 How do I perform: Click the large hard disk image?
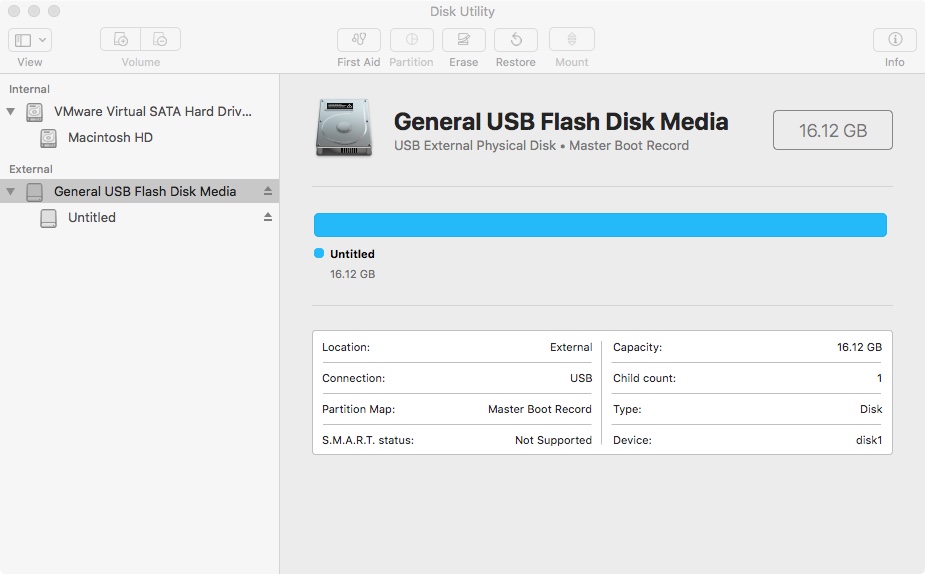344,128
